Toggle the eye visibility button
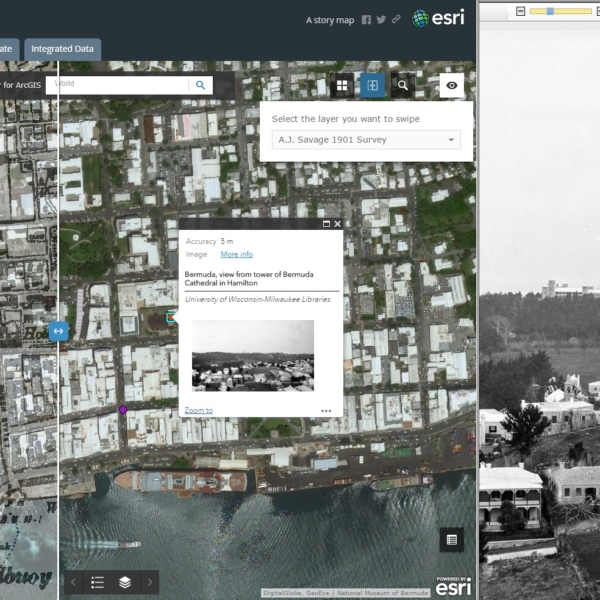 point(452,86)
